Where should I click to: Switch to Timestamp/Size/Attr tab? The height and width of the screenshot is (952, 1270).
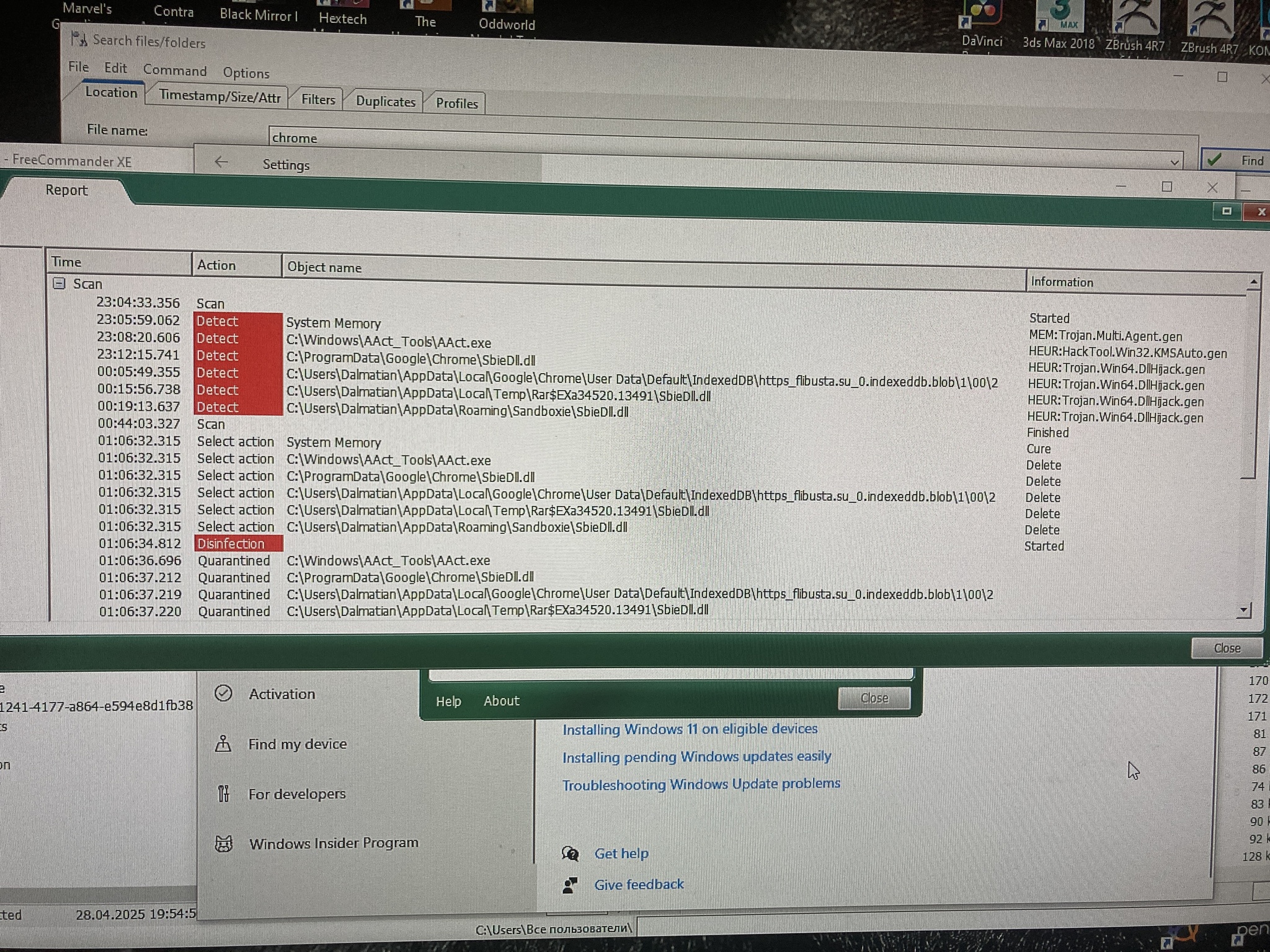220,97
